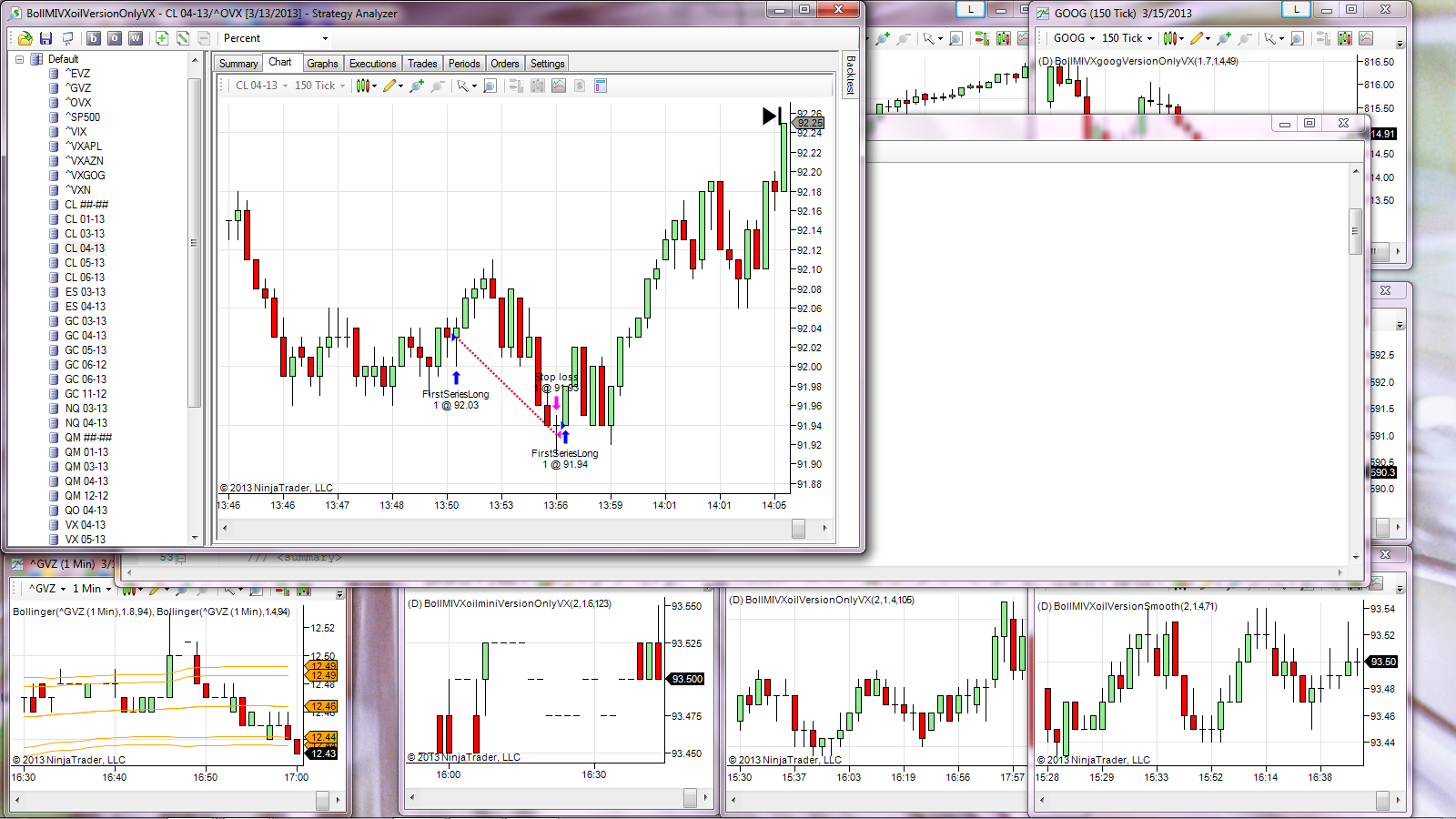Jump to latest bar using the chart arrow marker

[x=772, y=116]
